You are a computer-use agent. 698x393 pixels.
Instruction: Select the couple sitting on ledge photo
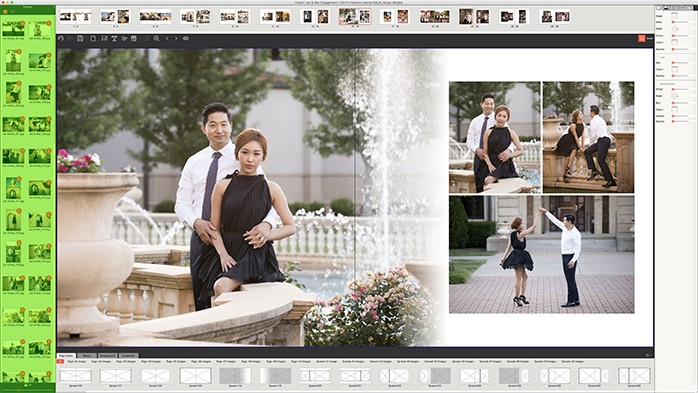588,137
